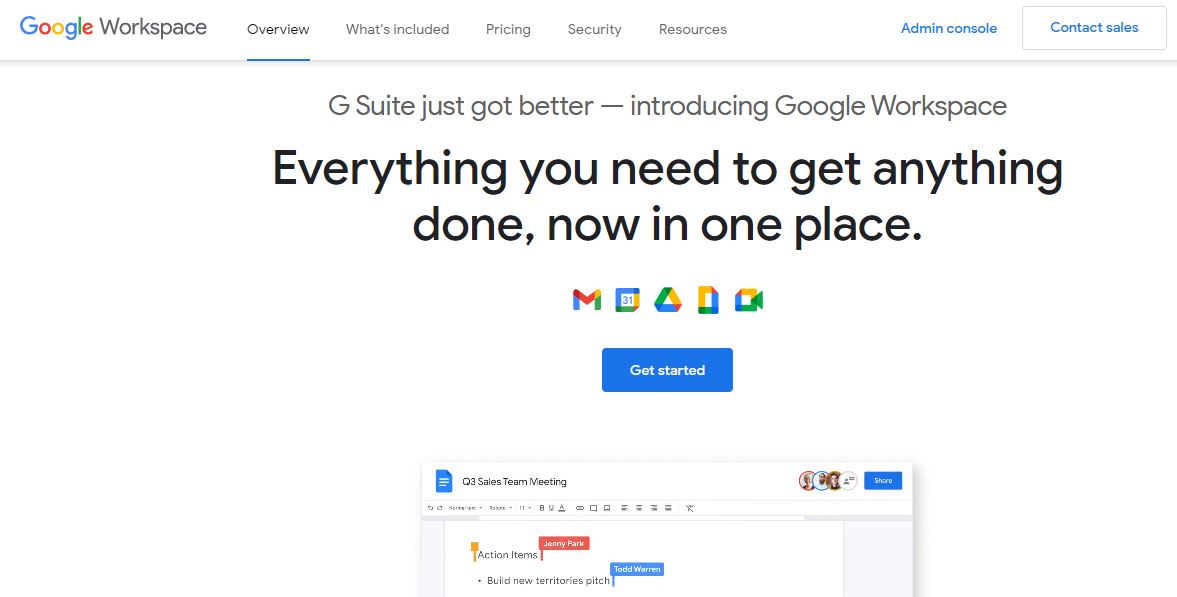Screen dimensions: 1177x597
Task: Click the Action Items heading text
Action: pos(507,555)
